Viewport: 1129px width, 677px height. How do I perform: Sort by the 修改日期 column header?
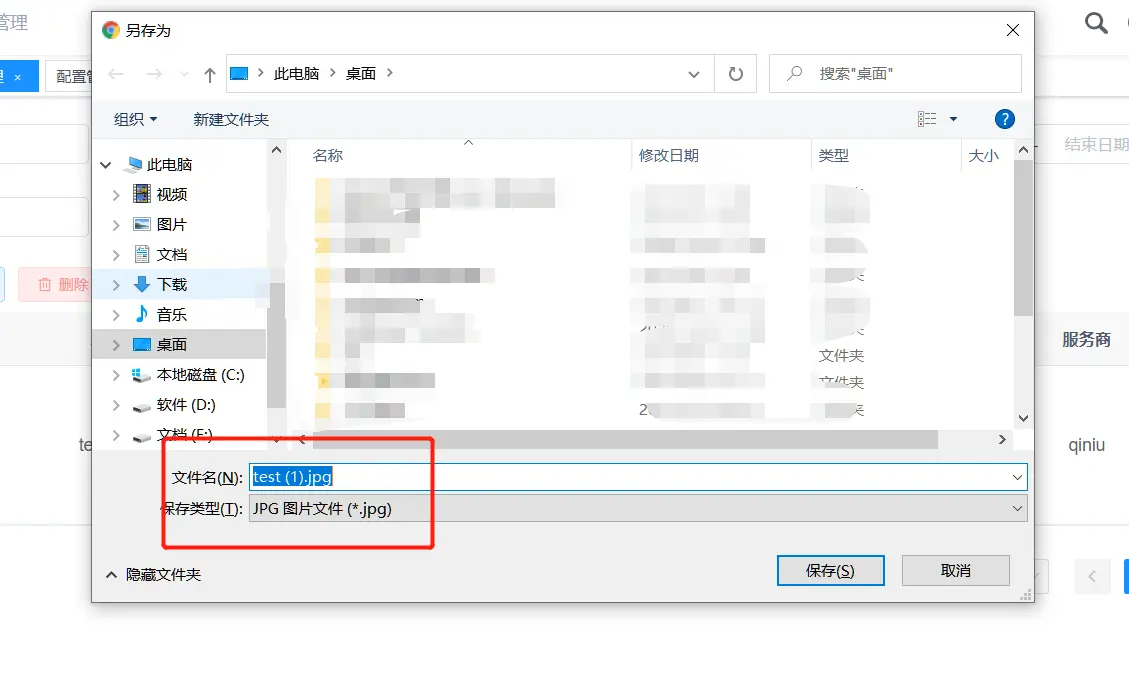pyautogui.click(x=668, y=156)
